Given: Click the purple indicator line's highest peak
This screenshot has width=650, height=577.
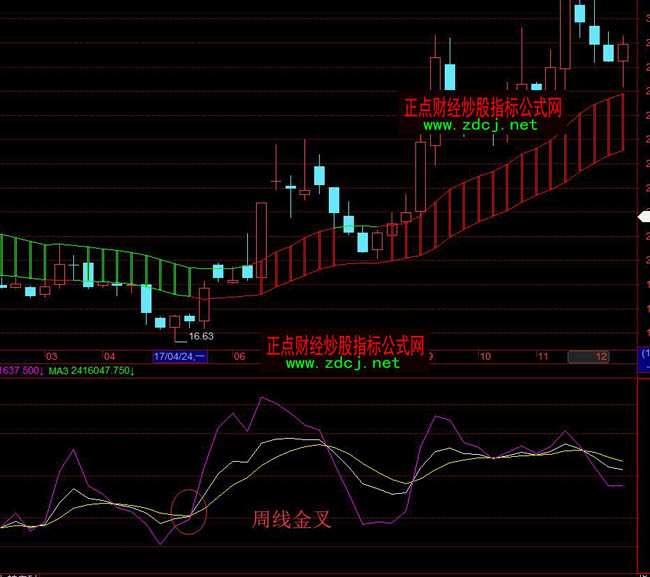Looking at the screenshot, I should pos(264,398).
